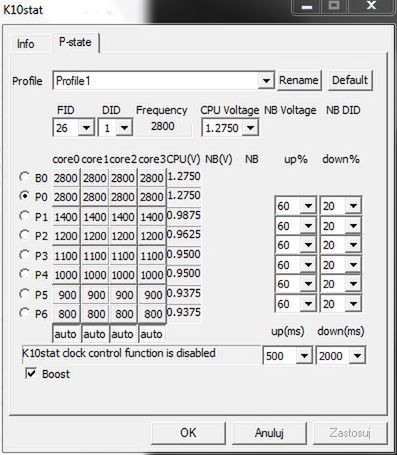Click the greyed-out Zastosuj button
397x455 pixels.
(350, 433)
